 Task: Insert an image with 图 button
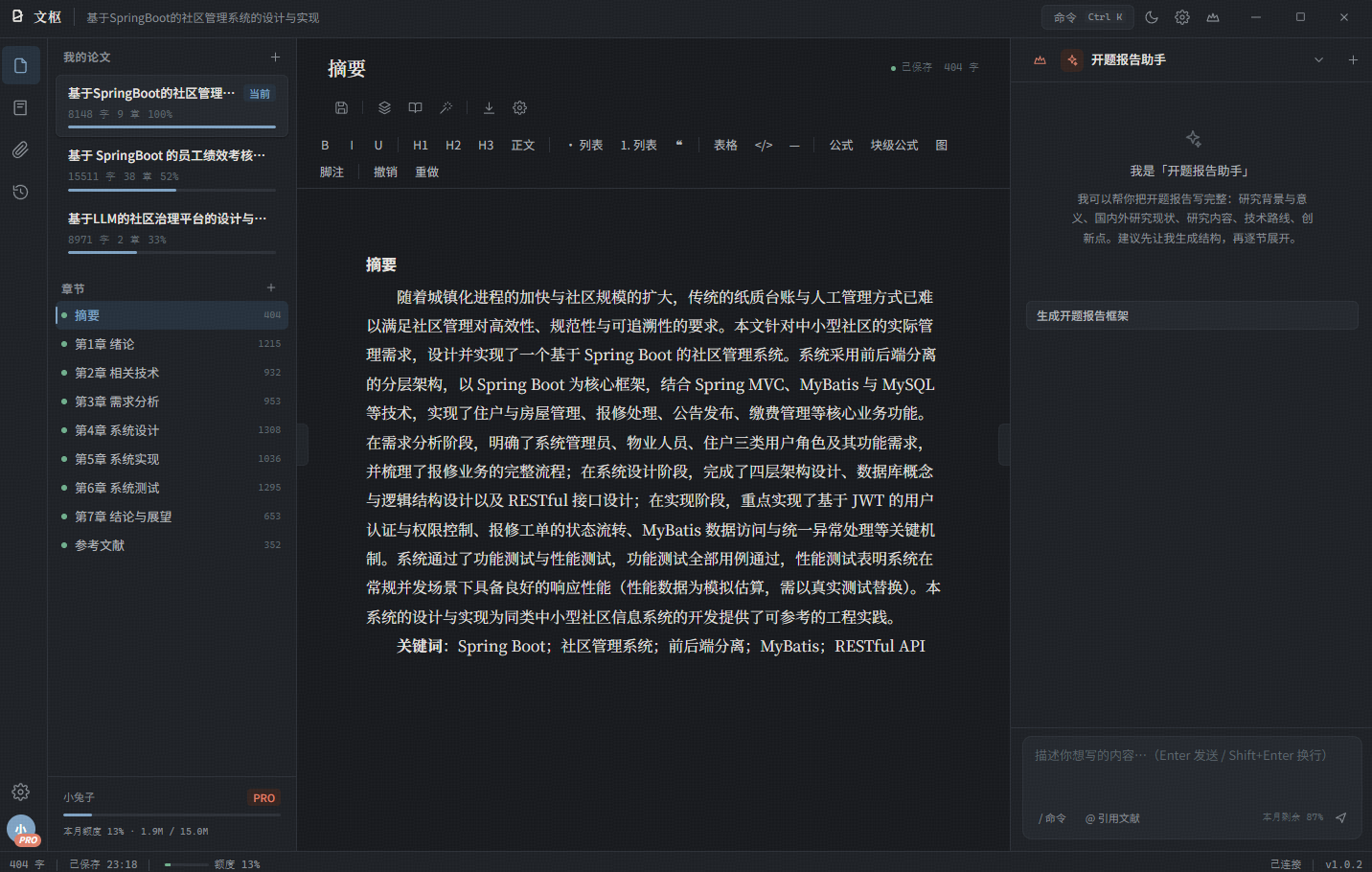[942, 145]
